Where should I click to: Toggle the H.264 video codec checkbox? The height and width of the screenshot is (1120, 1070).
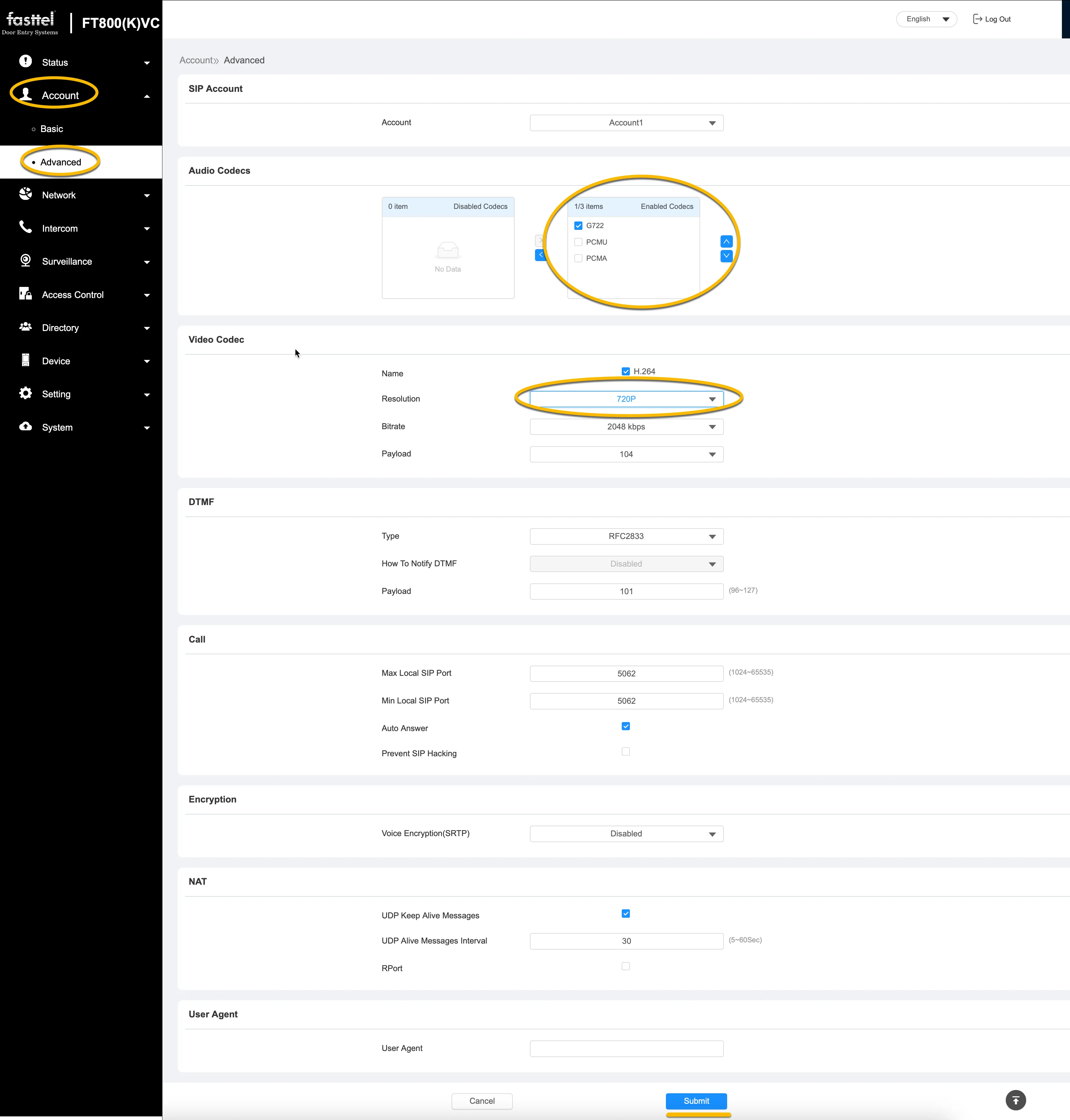(x=626, y=371)
